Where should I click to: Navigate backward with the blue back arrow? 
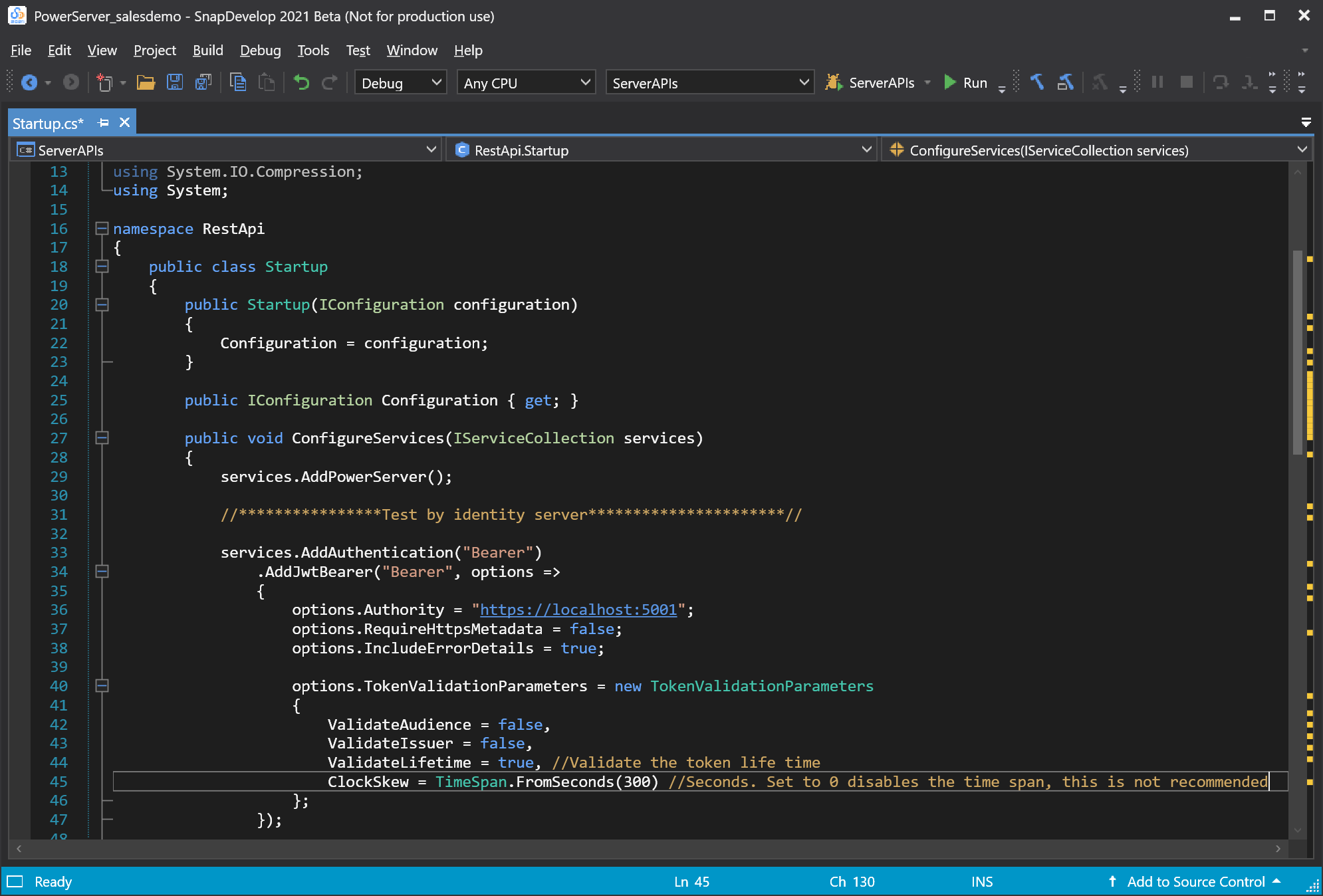click(x=29, y=82)
